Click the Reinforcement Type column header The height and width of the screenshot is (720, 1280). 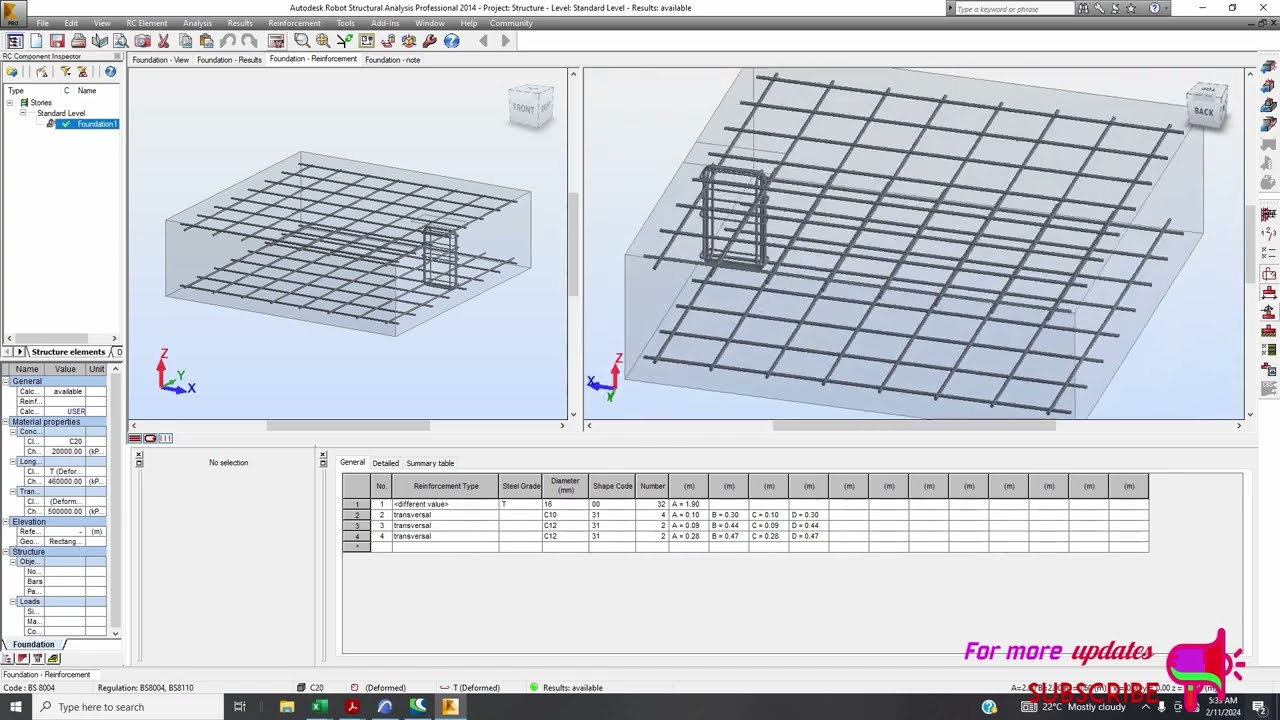pos(446,486)
